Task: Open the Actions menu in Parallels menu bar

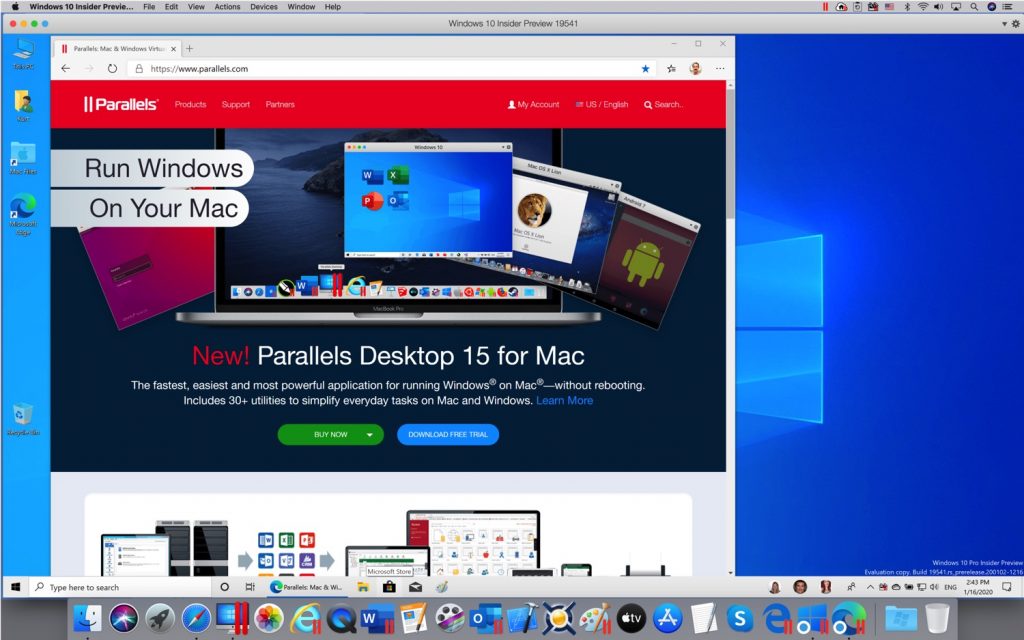Action: [x=226, y=7]
